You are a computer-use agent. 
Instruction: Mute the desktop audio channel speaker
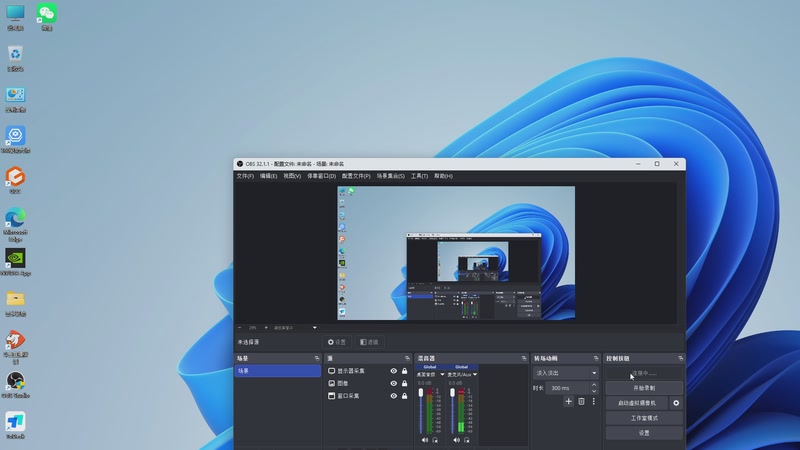424,440
